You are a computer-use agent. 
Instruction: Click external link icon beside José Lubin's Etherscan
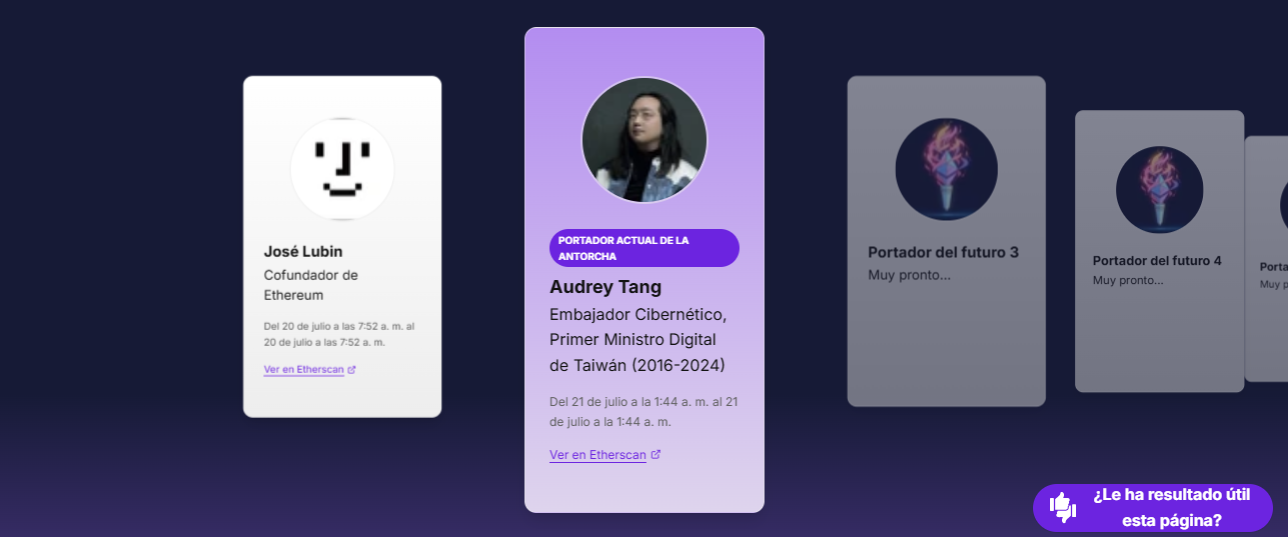(352, 369)
